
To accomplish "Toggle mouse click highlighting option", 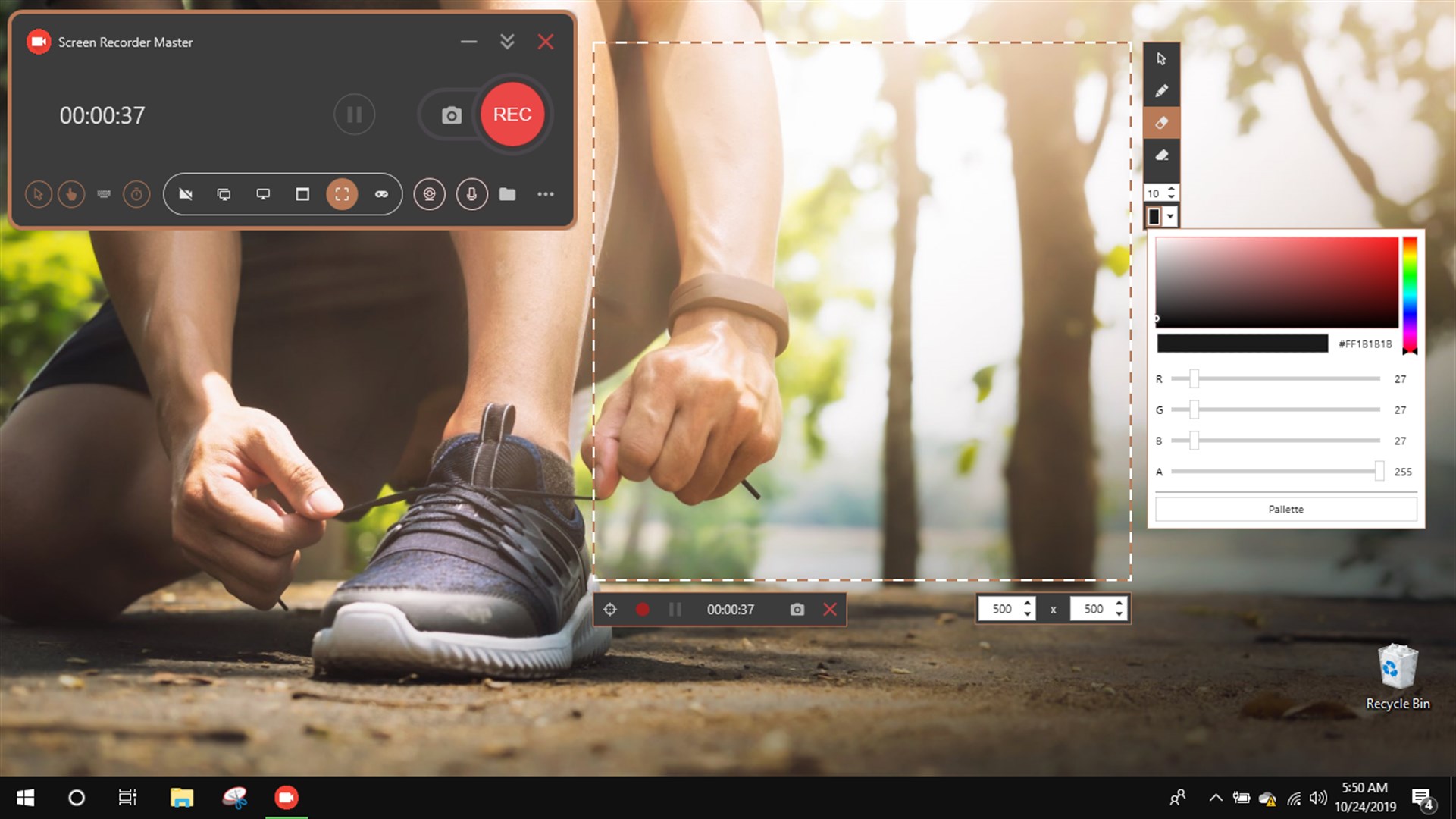I will (71, 194).
